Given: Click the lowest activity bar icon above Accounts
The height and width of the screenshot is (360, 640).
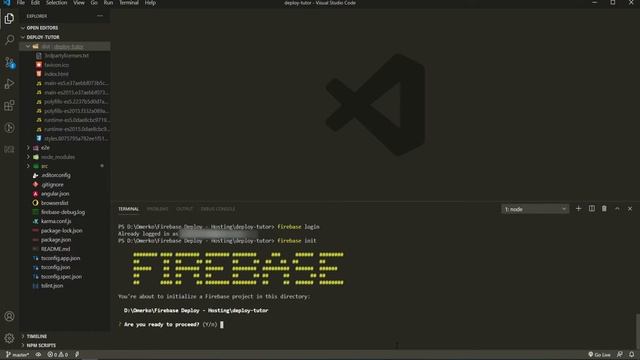Looking at the screenshot, I should click(x=9, y=149).
